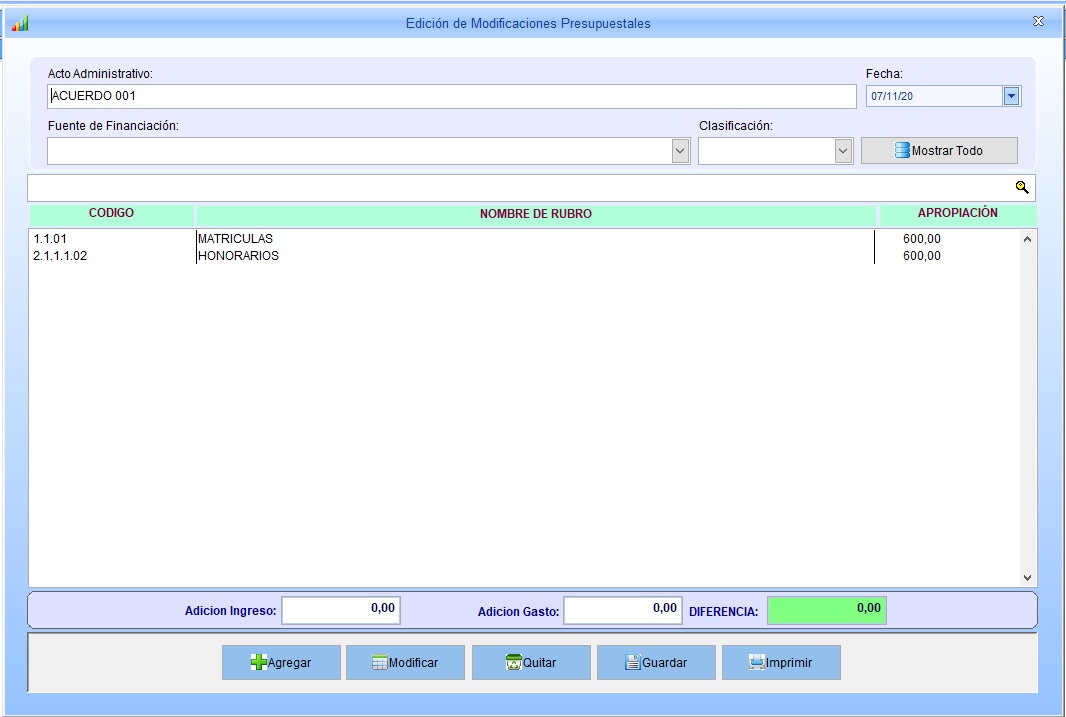The image size is (1066, 717).
Task: Click the APROPIACIÓN column header
Action: pos(957,214)
